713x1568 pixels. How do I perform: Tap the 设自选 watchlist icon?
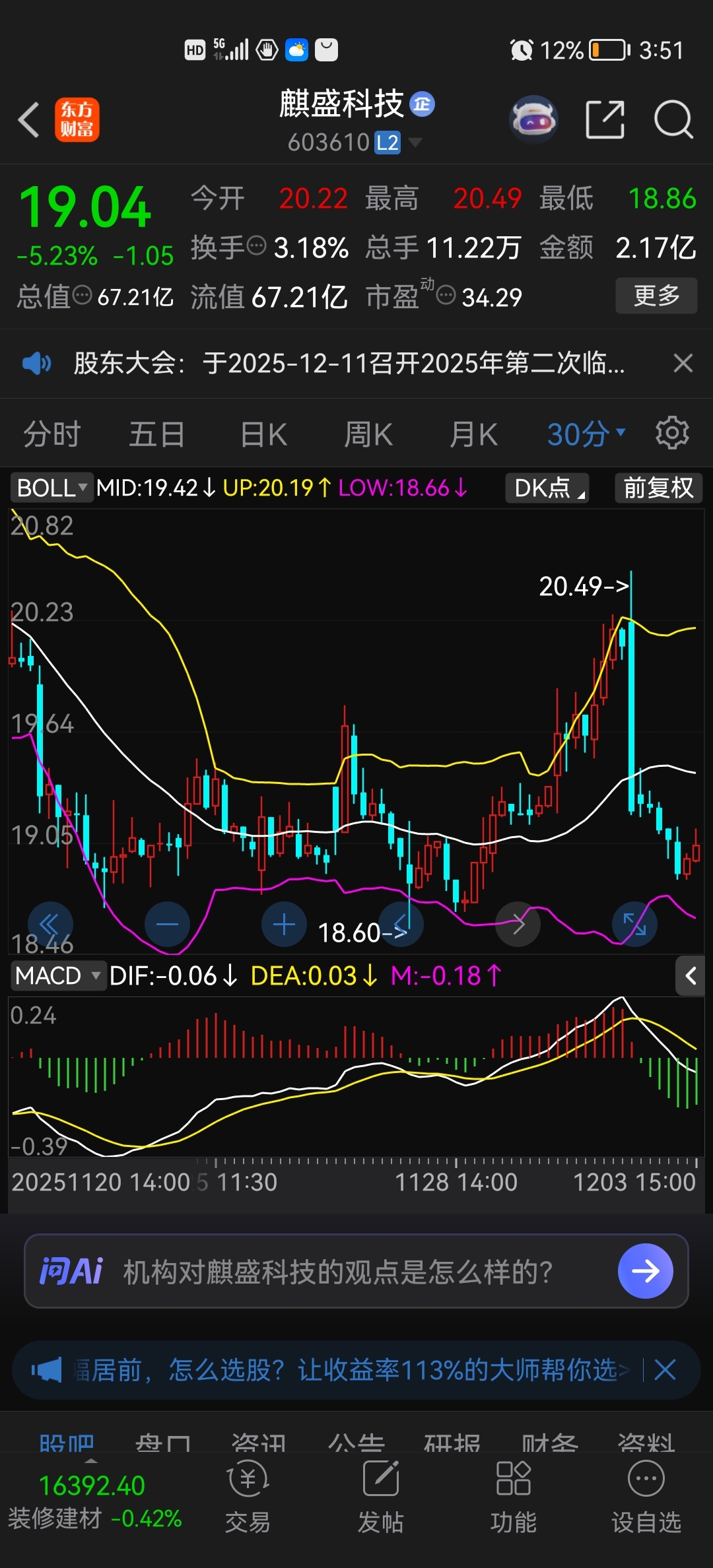[x=646, y=1496]
